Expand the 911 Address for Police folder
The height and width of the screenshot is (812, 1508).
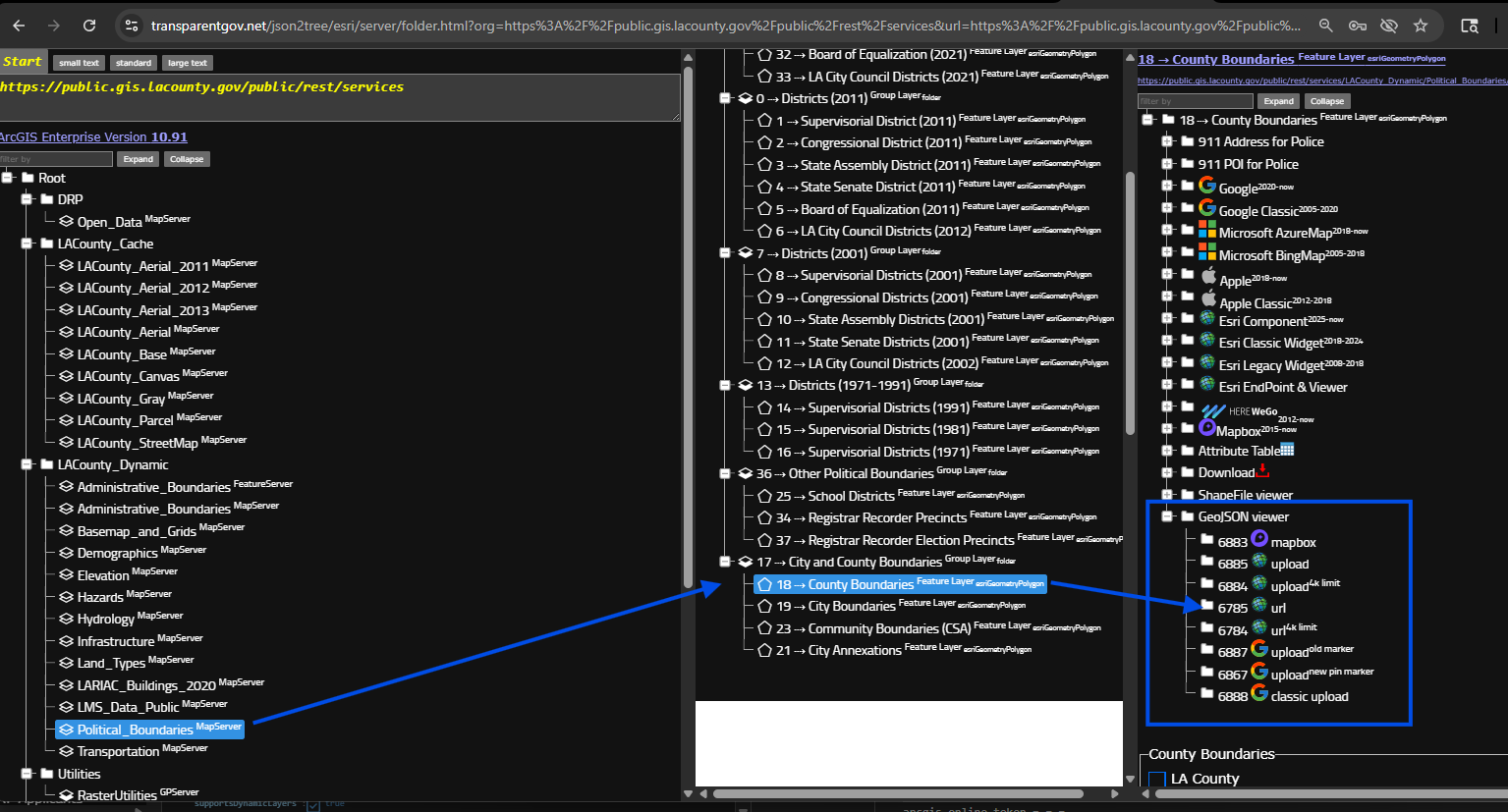click(1167, 141)
